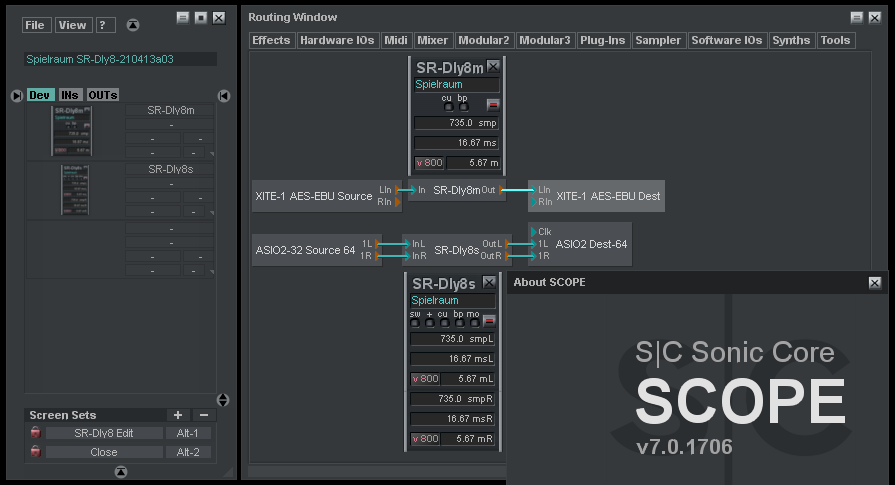
Task: Click the Alt-1 shortcut field
Action: coord(188,433)
